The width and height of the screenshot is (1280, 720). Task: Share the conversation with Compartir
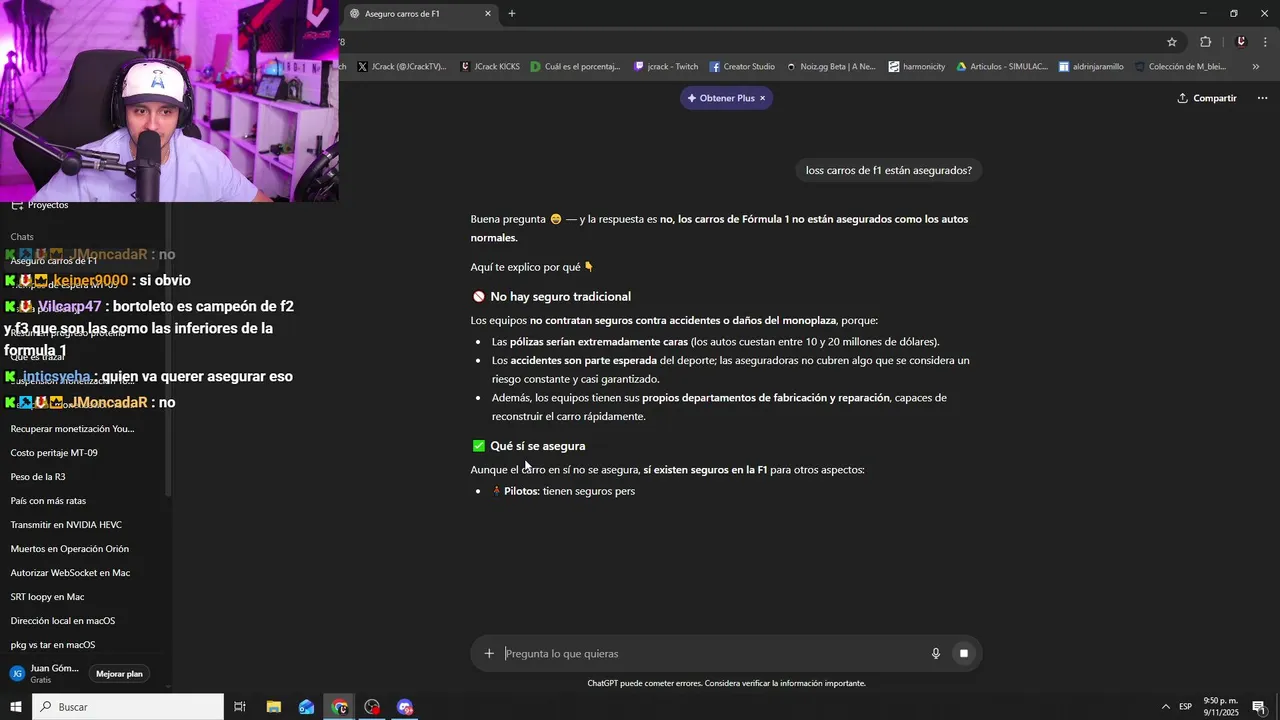(1207, 98)
